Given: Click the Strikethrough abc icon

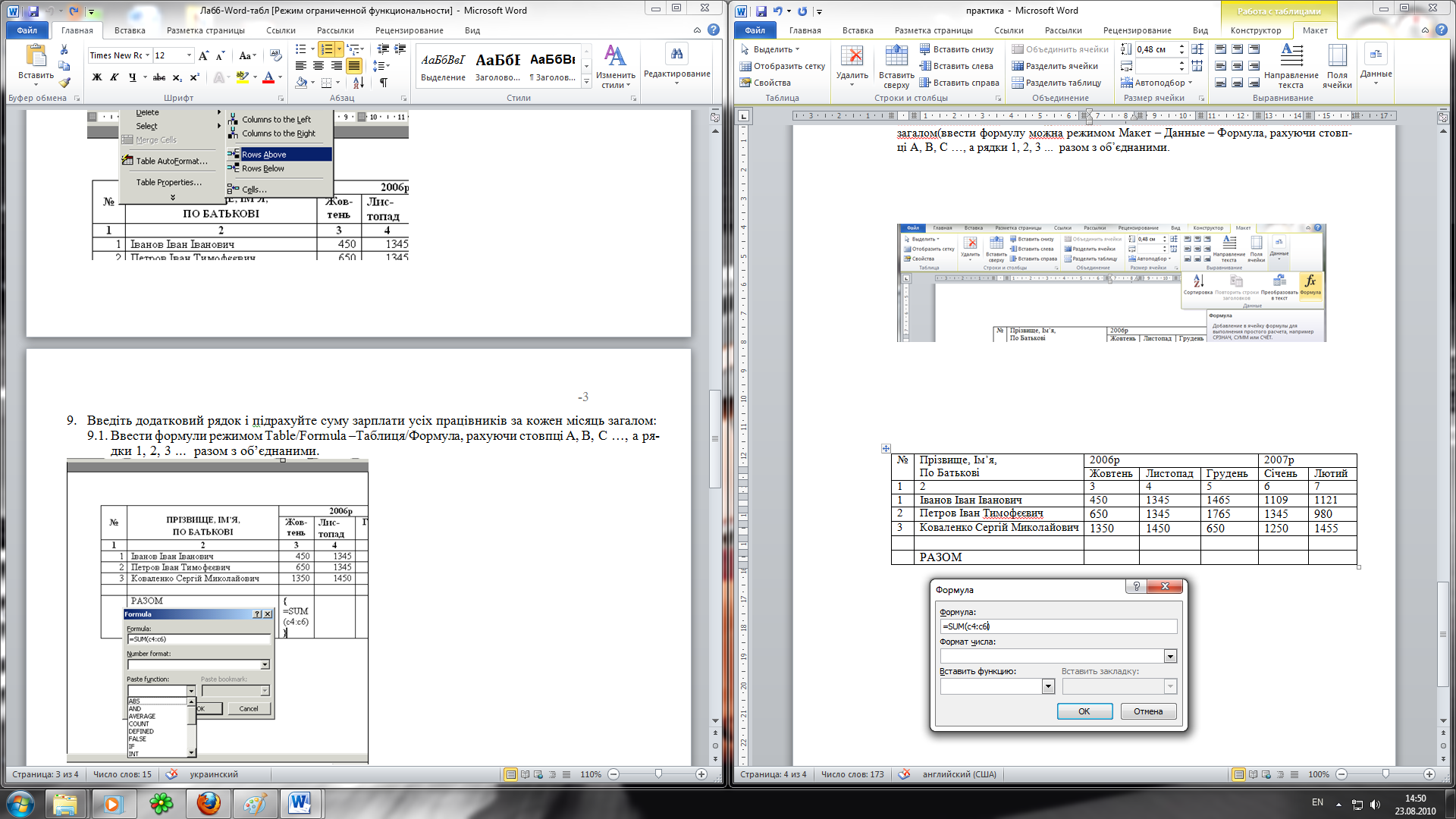Looking at the screenshot, I should pyautogui.click(x=158, y=77).
